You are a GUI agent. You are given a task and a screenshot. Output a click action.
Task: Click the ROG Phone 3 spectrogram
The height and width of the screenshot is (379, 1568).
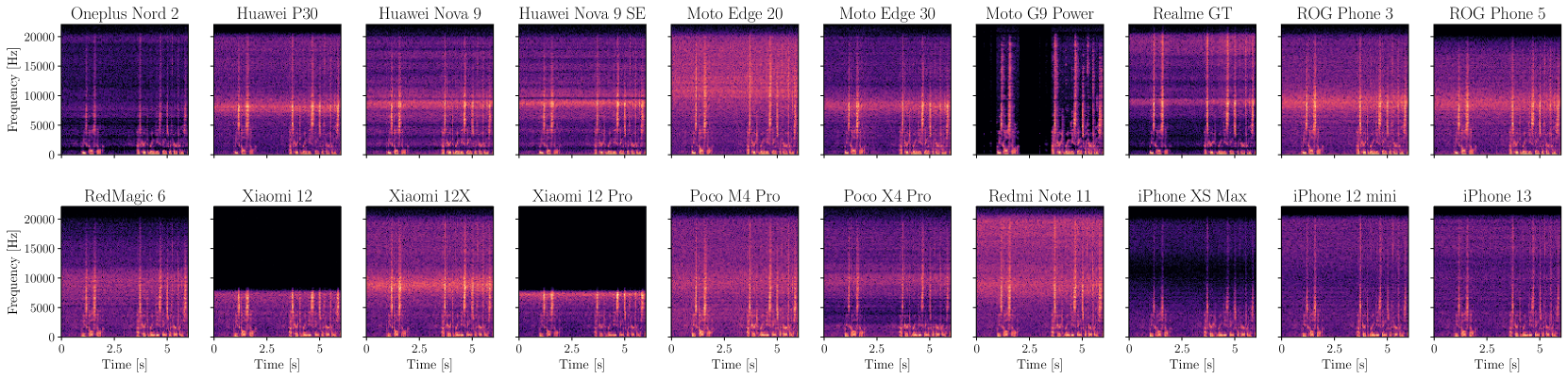coord(1344,90)
